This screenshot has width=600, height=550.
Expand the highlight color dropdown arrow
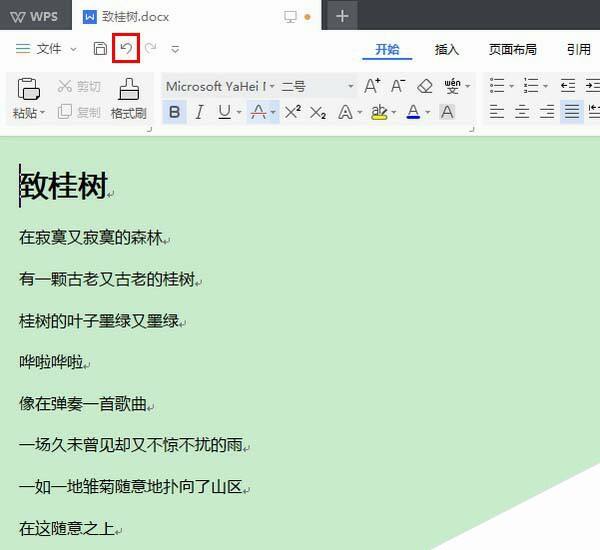tap(394, 113)
